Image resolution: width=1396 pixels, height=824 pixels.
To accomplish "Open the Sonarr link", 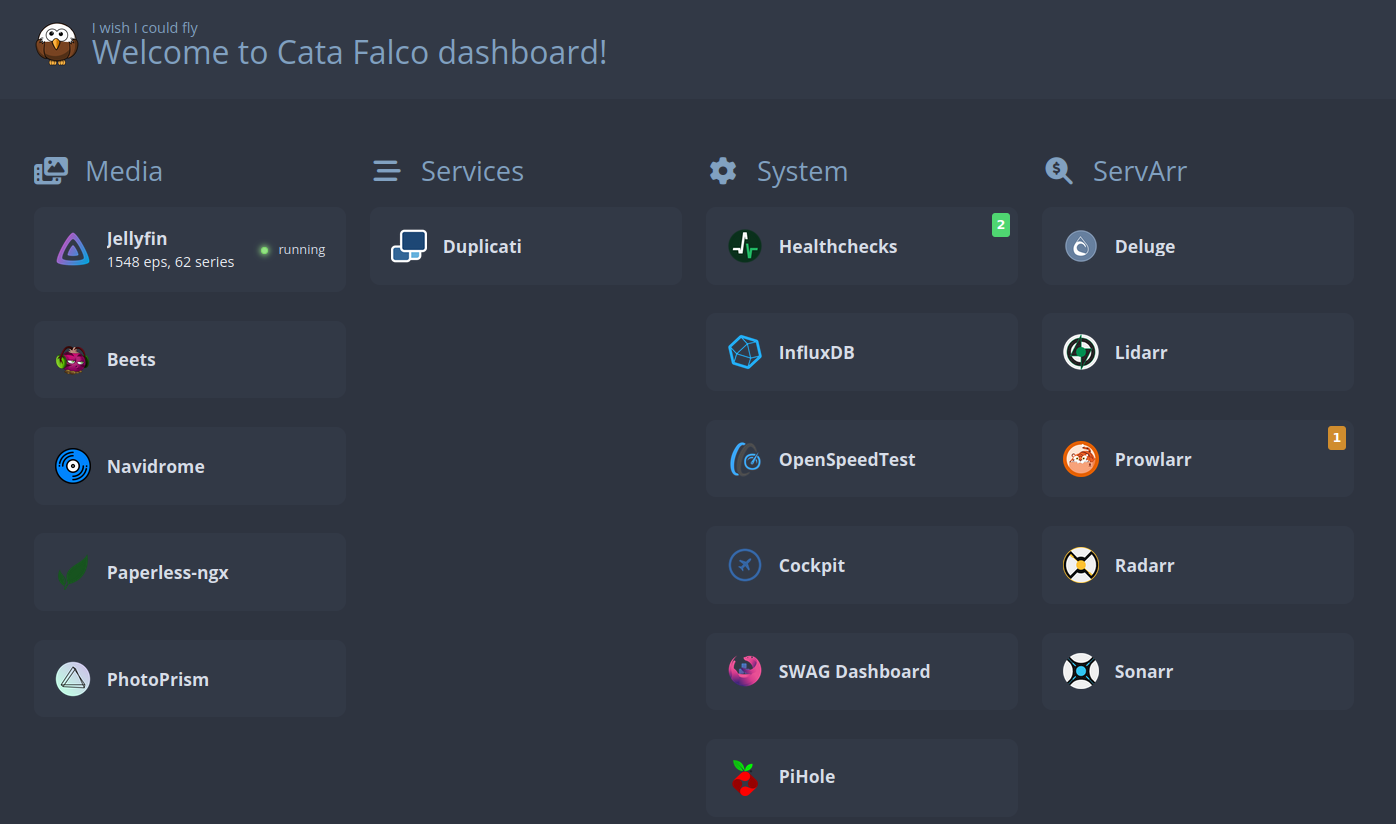I will coord(1198,671).
